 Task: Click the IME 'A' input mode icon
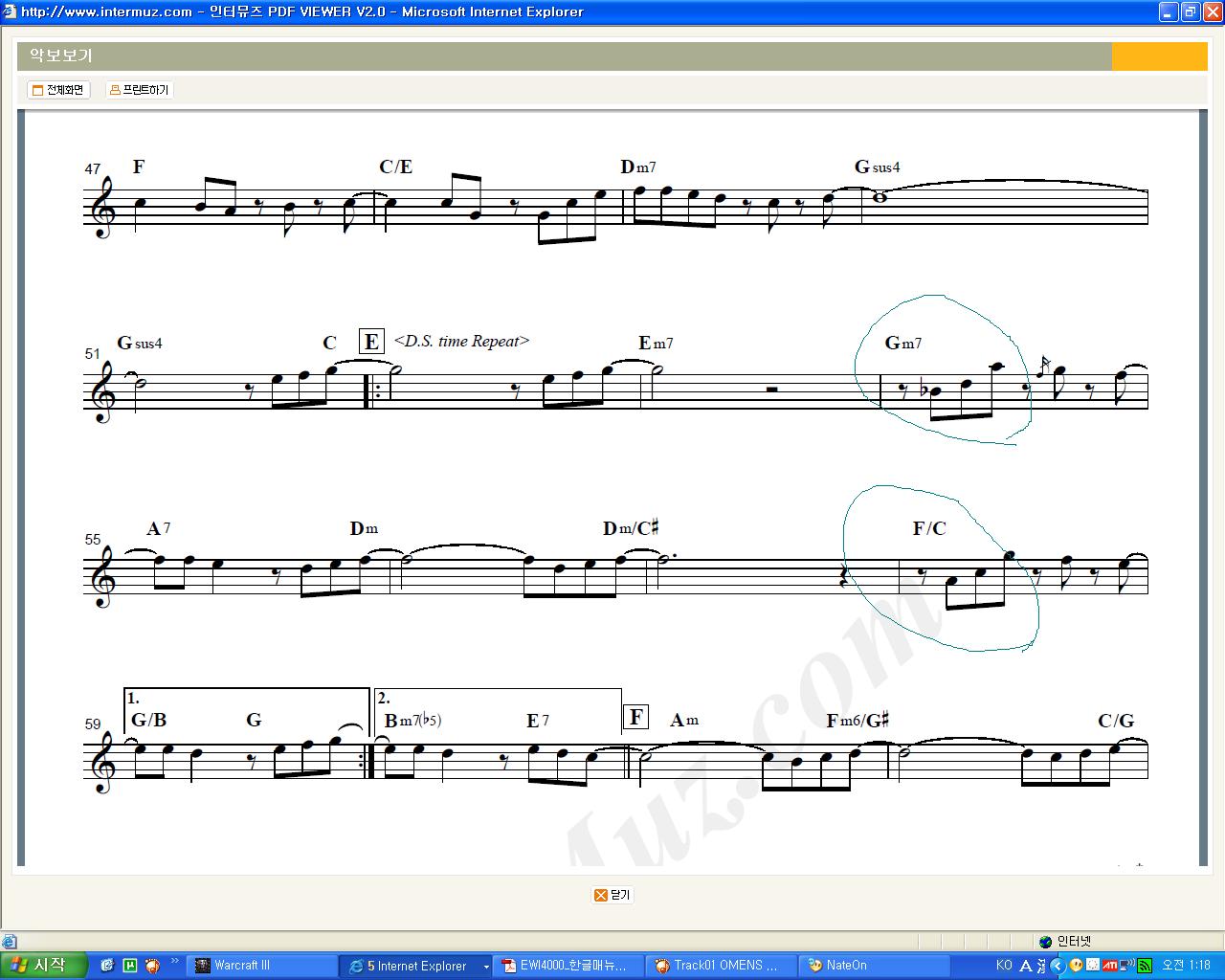pos(1026,966)
